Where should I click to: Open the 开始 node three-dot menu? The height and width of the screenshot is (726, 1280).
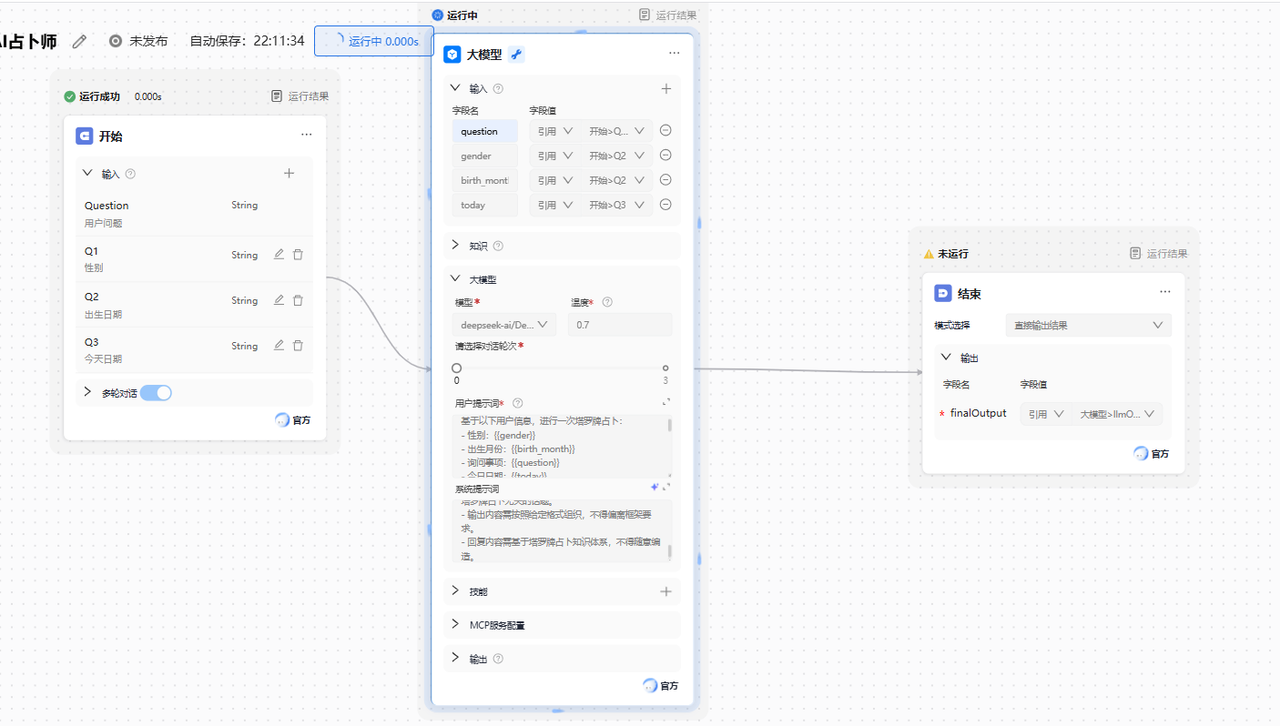306,134
